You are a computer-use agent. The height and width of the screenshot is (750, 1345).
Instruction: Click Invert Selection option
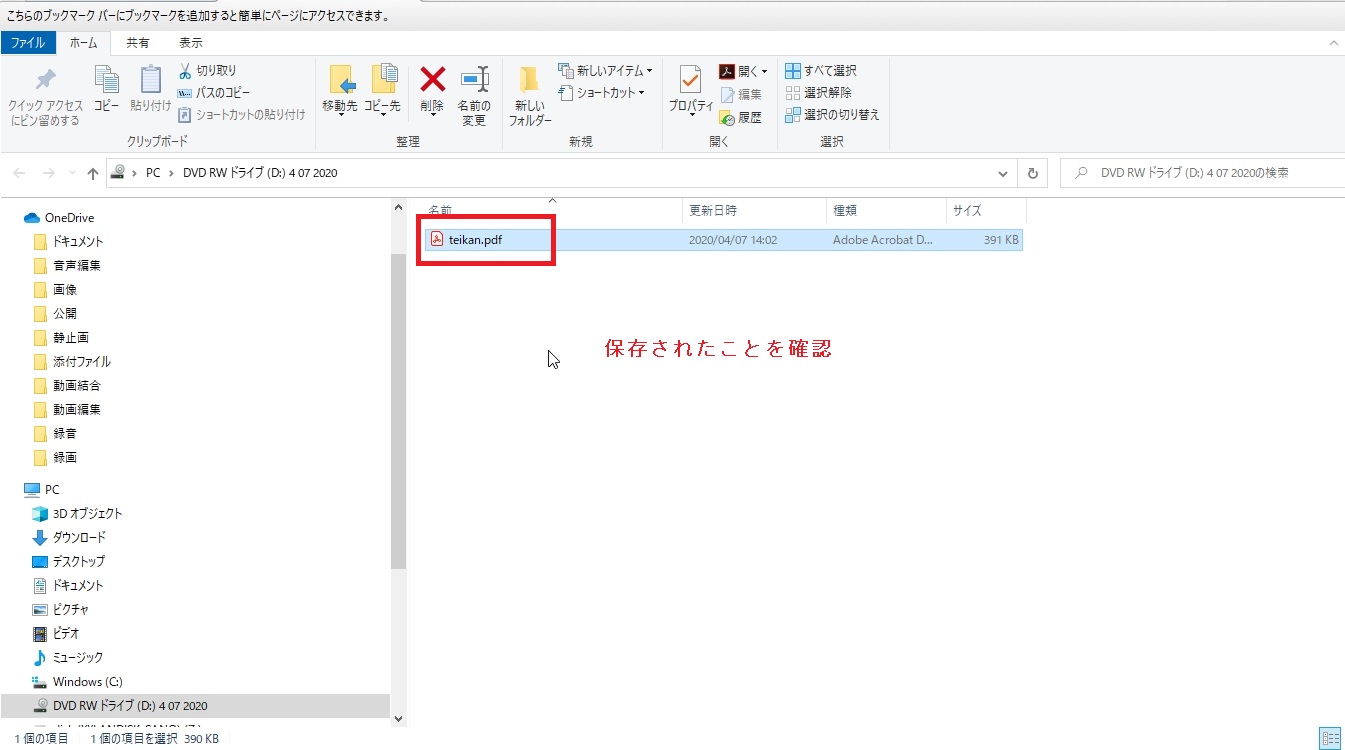click(832, 115)
